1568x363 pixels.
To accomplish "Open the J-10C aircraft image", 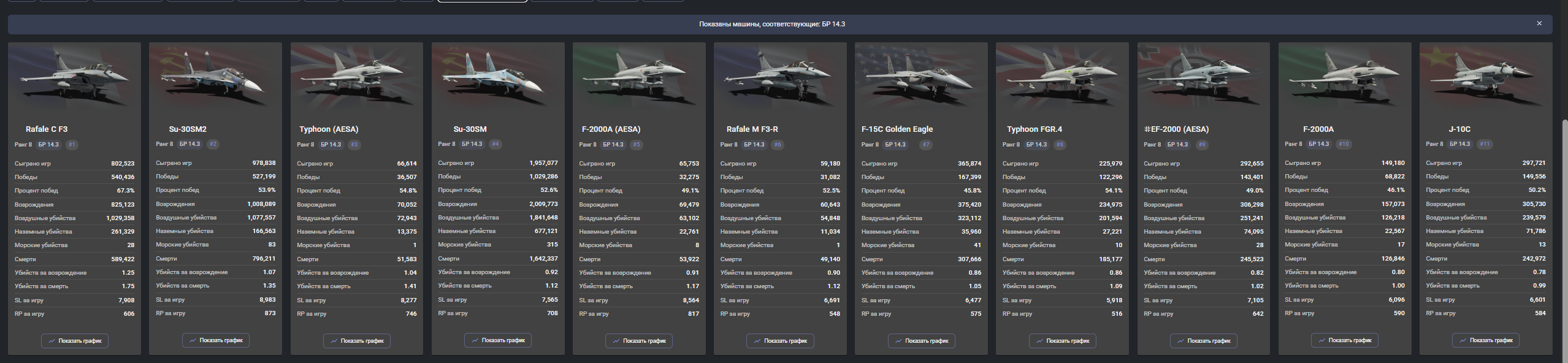I will [1486, 77].
